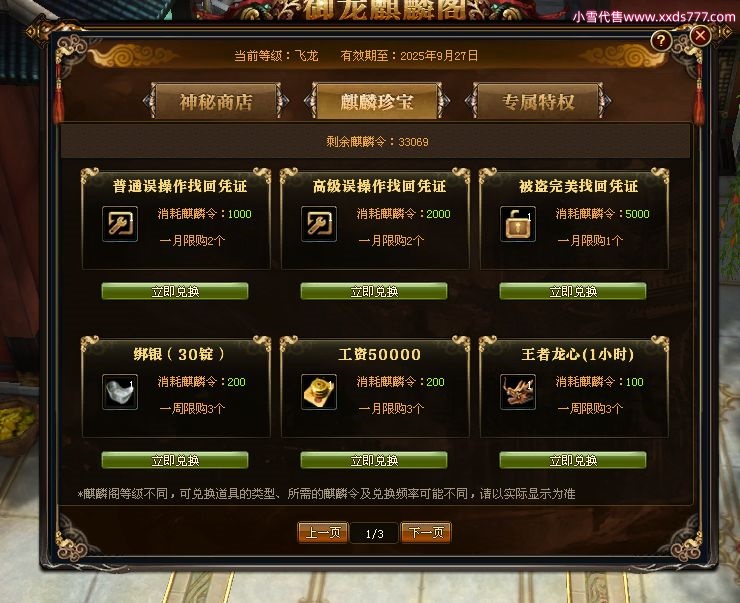The width and height of the screenshot is (740, 603).
Task: Switch to the 专属特权 tab
Action: click(x=538, y=101)
